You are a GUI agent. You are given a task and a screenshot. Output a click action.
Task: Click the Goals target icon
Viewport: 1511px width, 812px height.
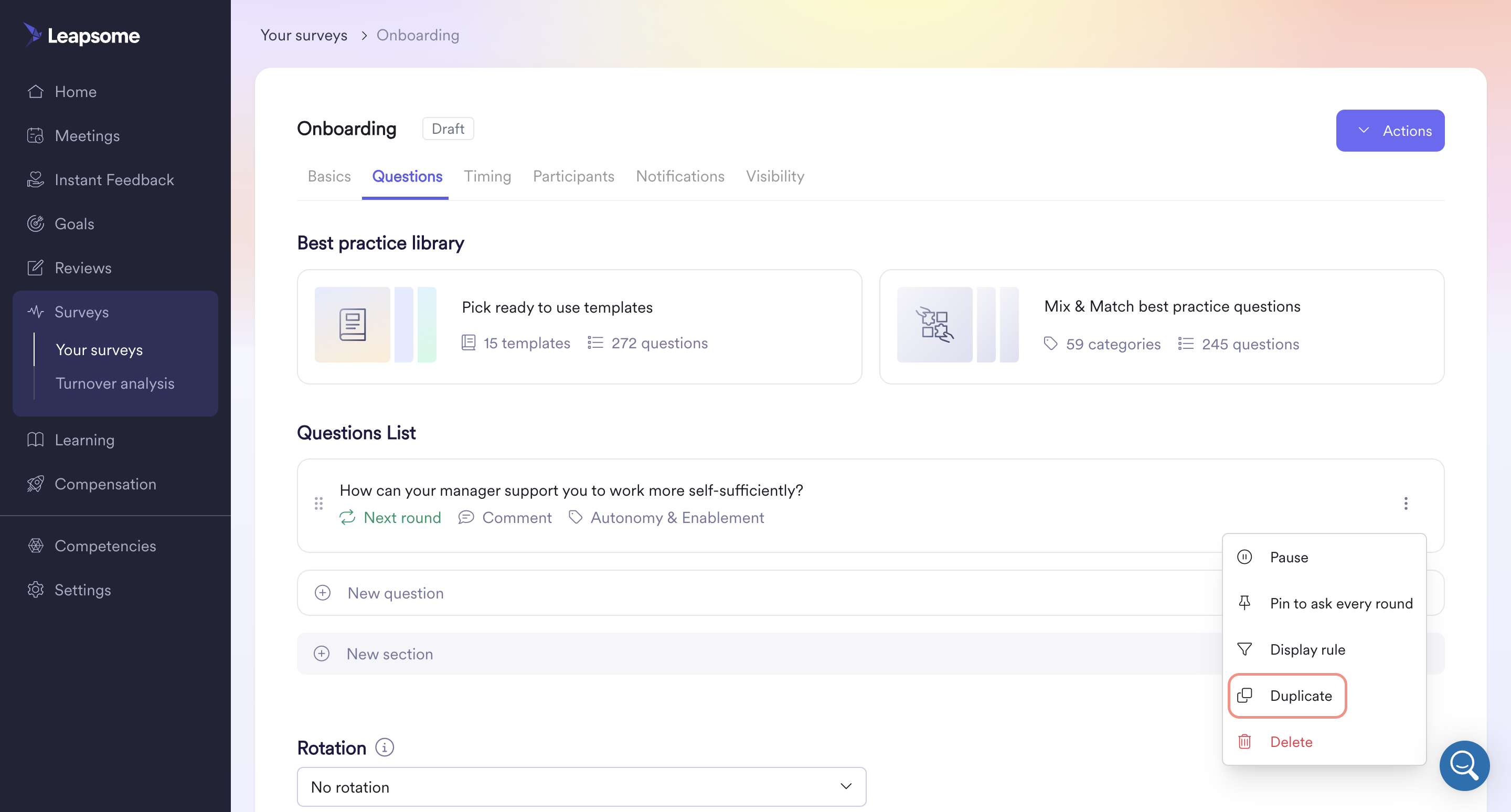[x=35, y=223]
